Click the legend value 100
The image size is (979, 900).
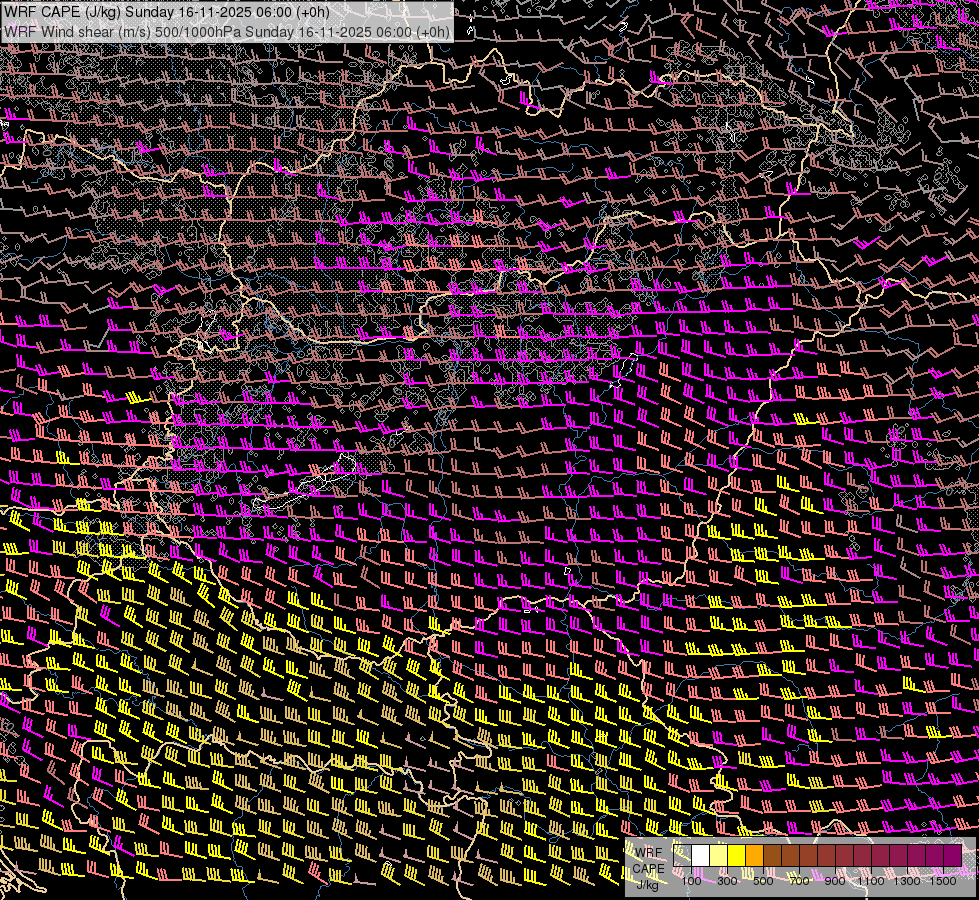pos(691,881)
